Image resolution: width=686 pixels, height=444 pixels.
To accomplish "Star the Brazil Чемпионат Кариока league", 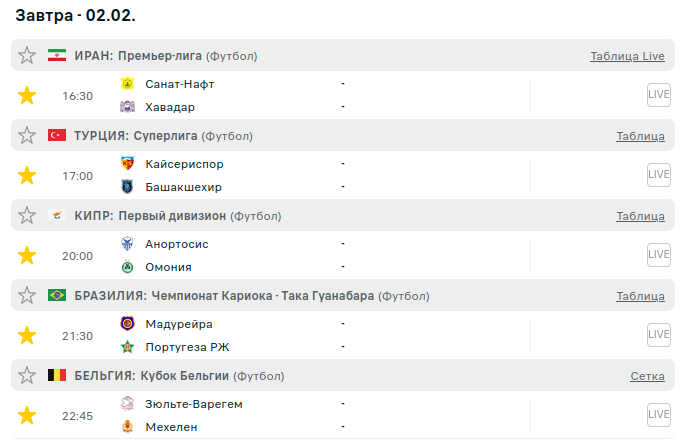I will [27, 296].
